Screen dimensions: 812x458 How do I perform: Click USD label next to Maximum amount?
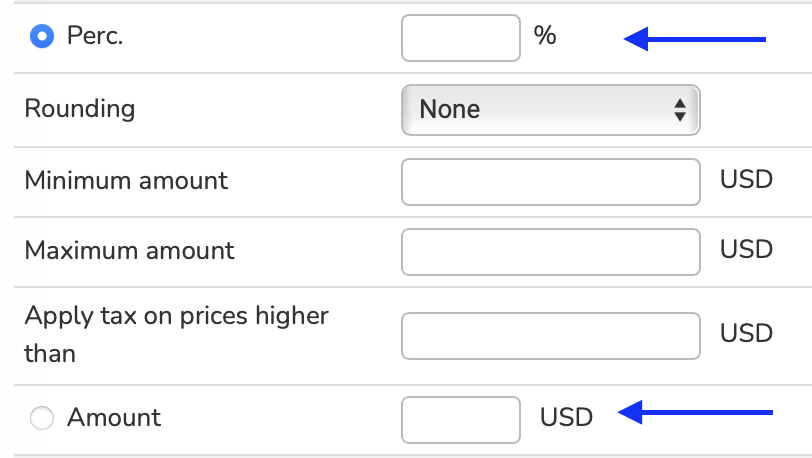[x=747, y=250]
